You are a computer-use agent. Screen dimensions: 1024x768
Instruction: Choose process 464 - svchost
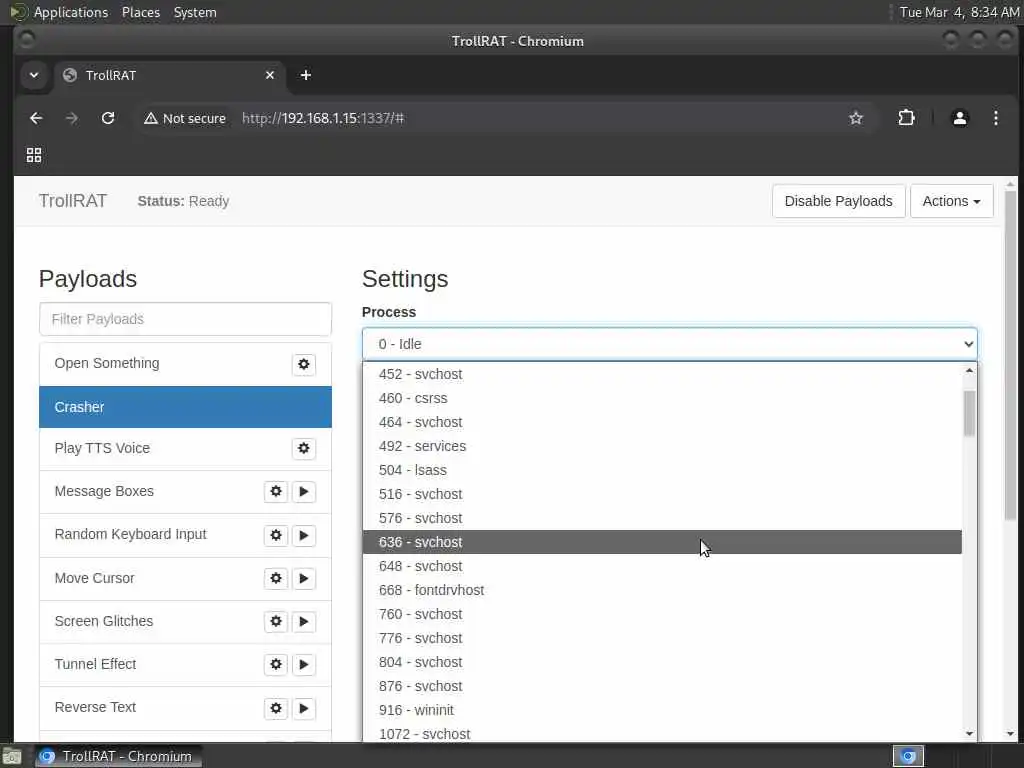pyautogui.click(x=662, y=423)
